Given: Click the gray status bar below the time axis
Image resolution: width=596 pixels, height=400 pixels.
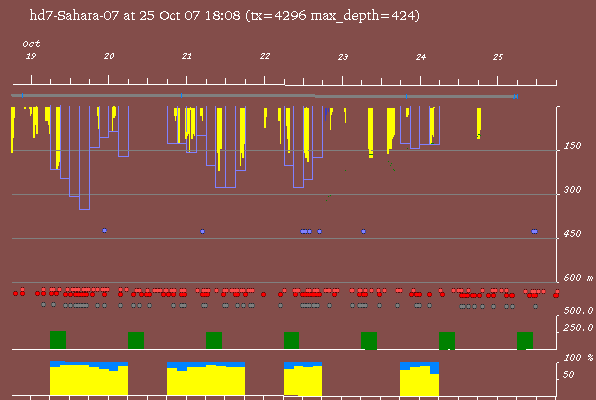Looking at the screenshot, I should pyautogui.click(x=264, y=96).
